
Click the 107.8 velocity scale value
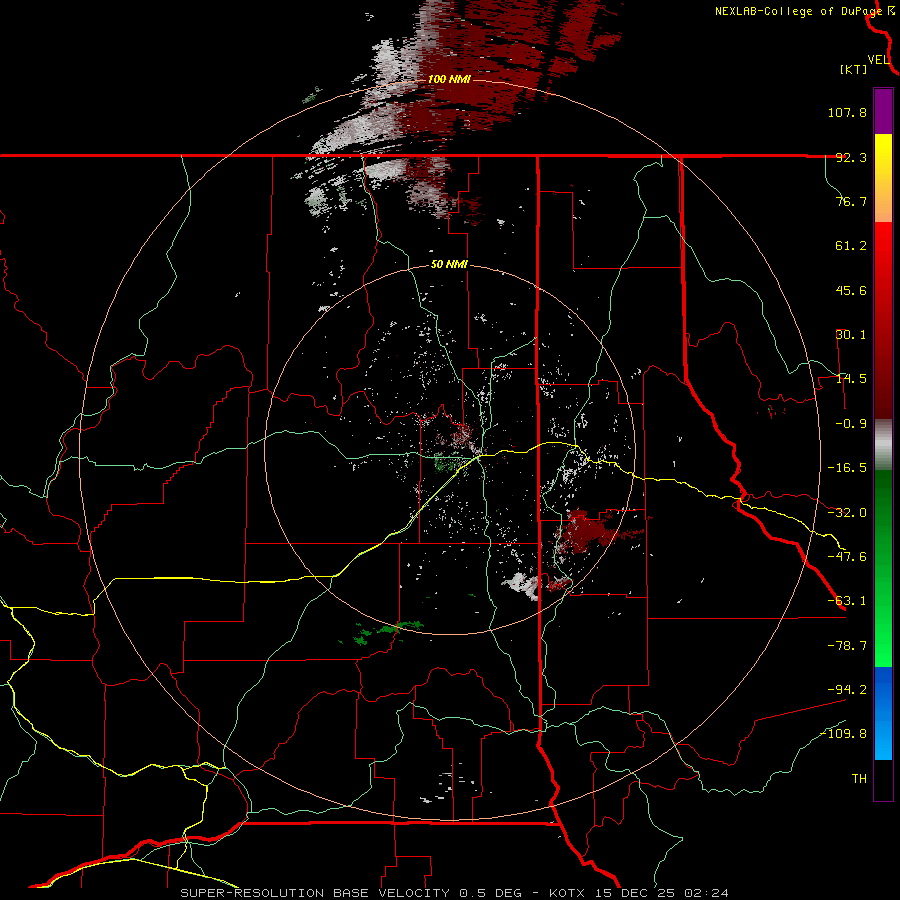(847, 112)
